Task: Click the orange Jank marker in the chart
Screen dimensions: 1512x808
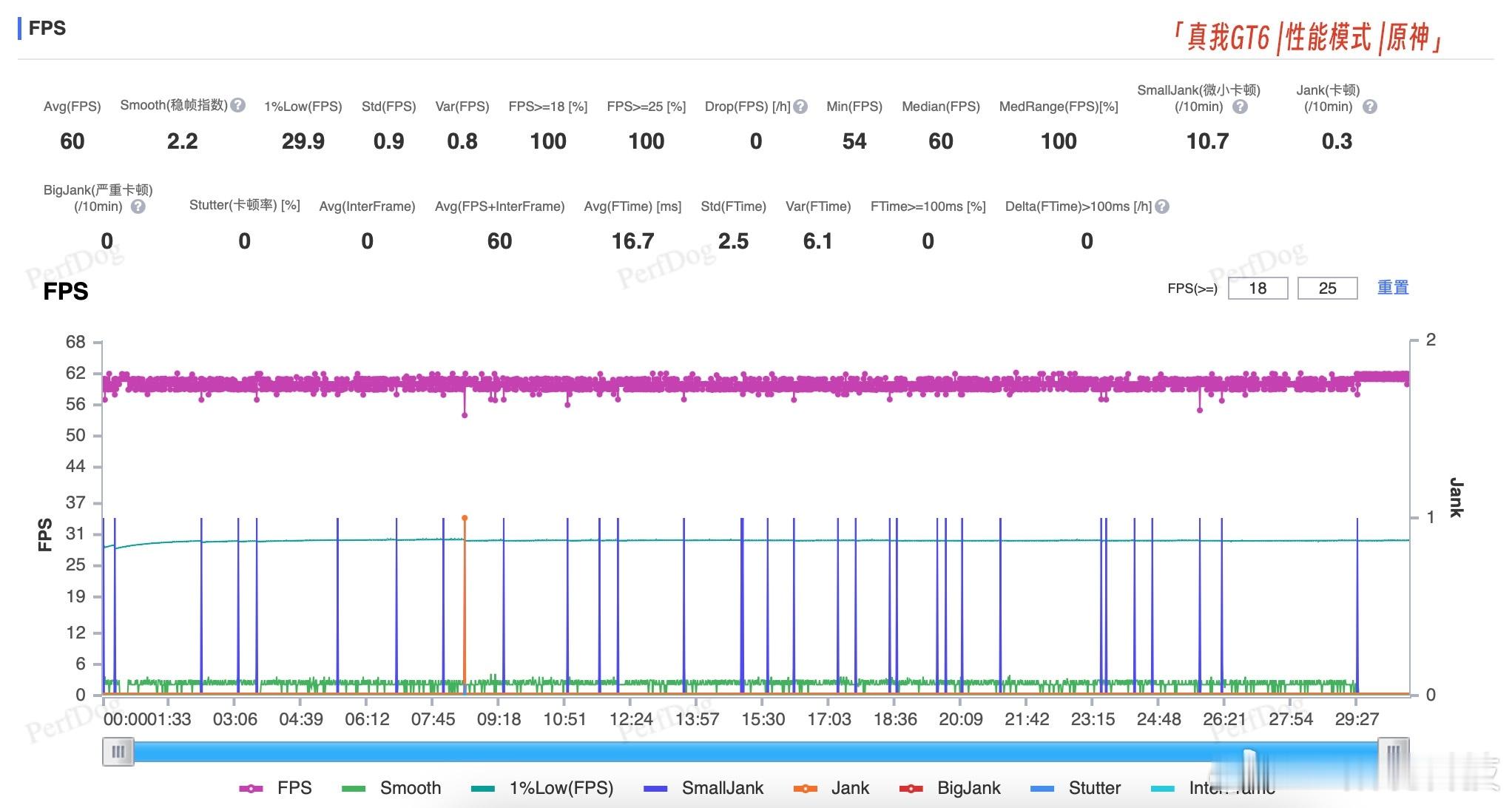Action: point(465,518)
